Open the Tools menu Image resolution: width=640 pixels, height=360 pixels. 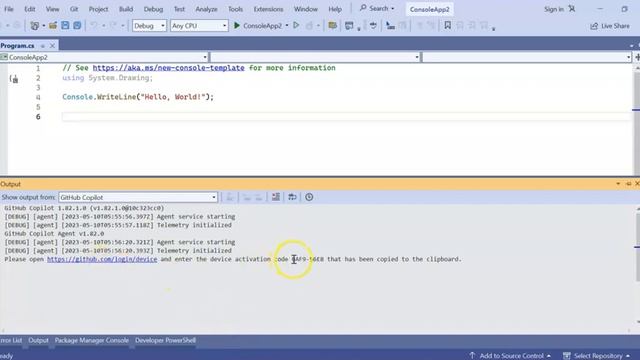pyautogui.click(x=235, y=9)
